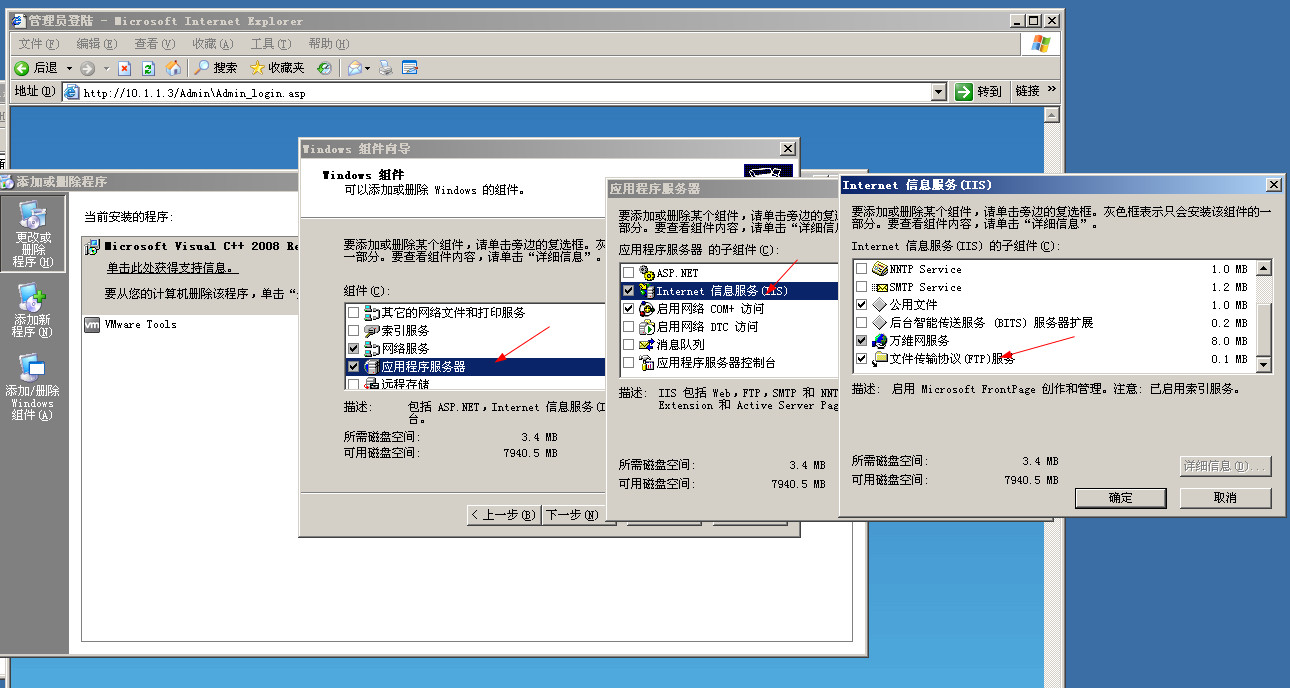Open Back button history dropdown arrow

pyautogui.click(x=69, y=68)
